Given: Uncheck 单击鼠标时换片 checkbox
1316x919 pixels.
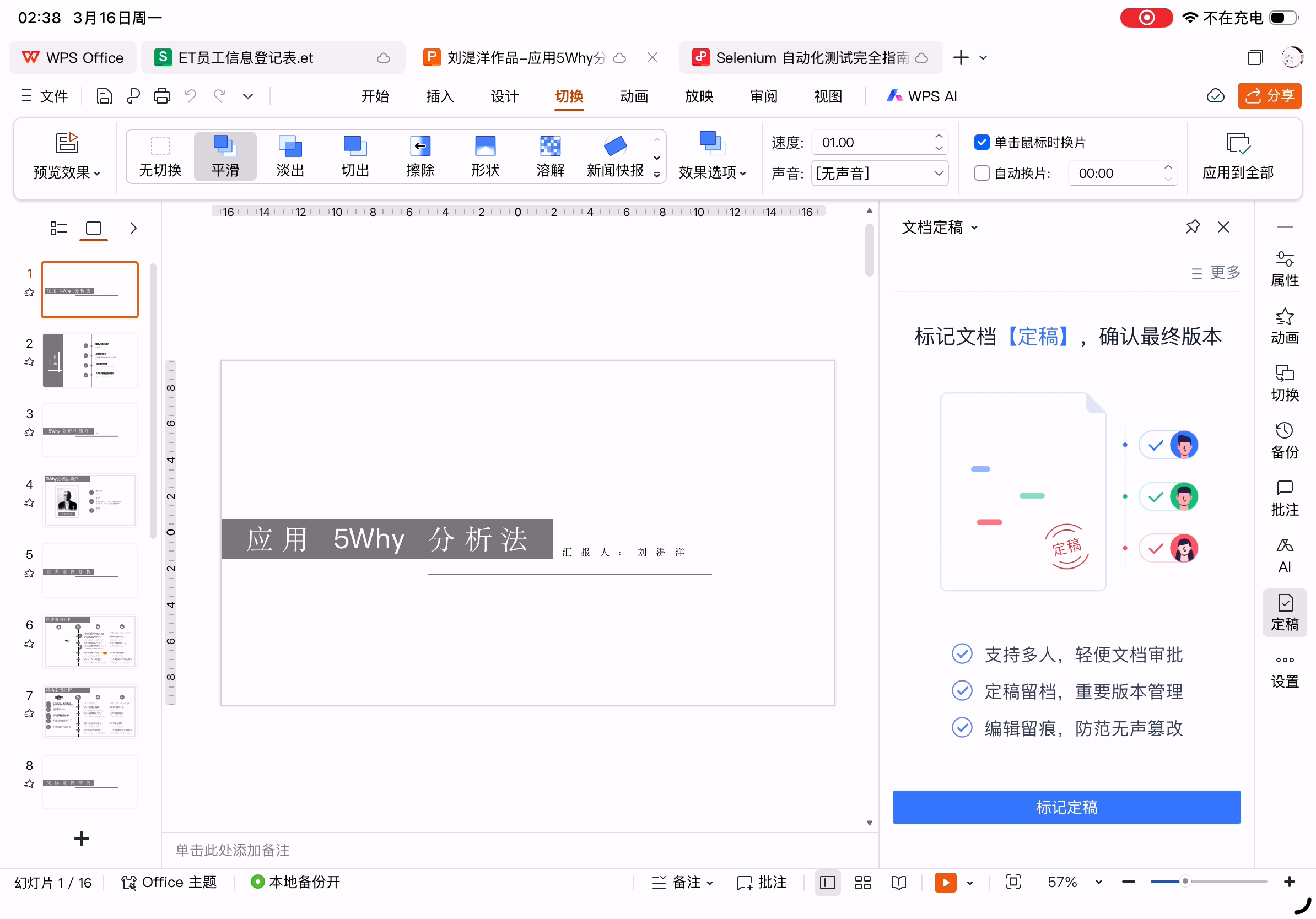Looking at the screenshot, I should pos(981,142).
